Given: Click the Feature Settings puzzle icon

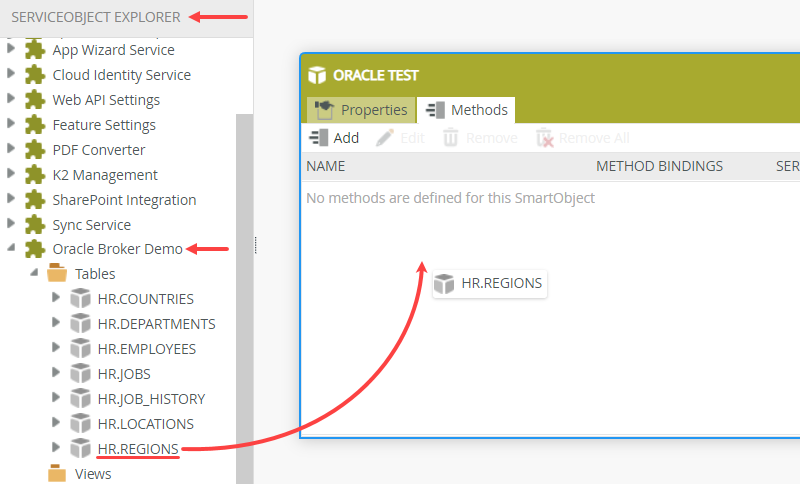Looking at the screenshot, I should click(x=35, y=125).
